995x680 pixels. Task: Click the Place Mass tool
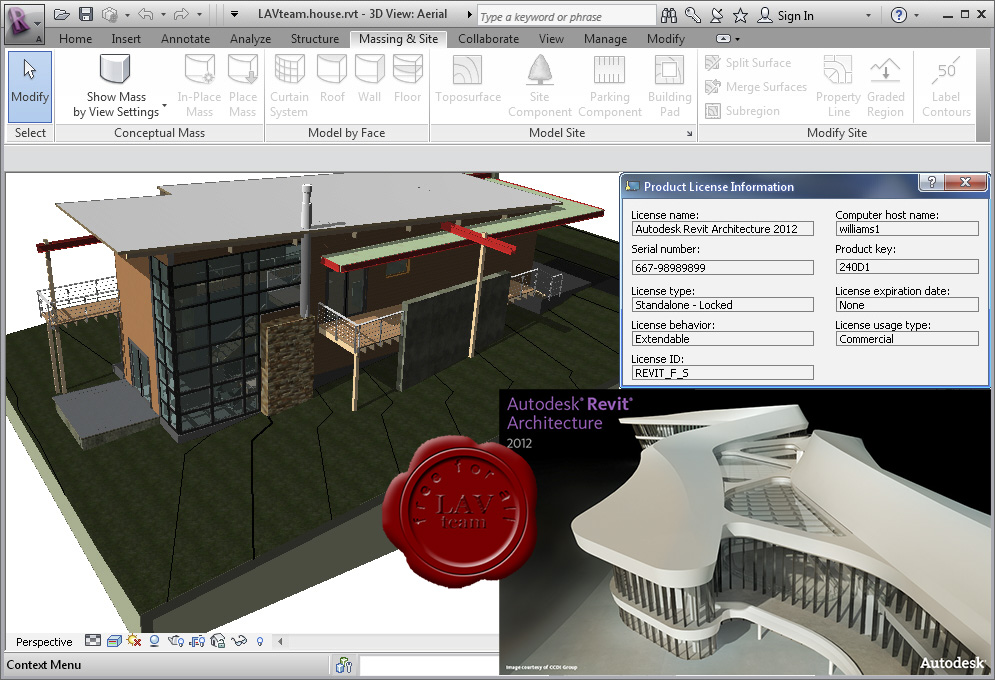click(242, 87)
